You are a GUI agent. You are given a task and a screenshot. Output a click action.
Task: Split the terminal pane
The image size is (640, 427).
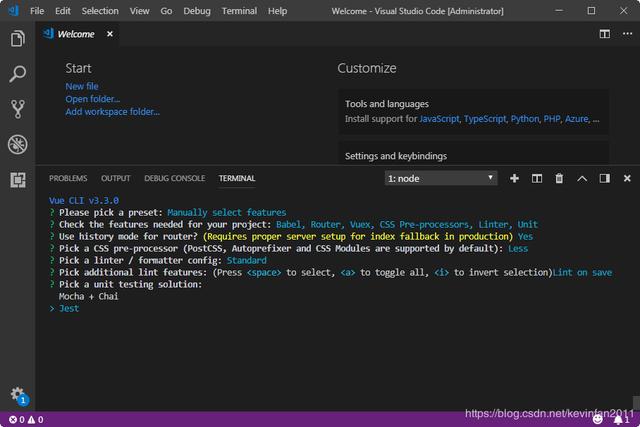point(537,178)
